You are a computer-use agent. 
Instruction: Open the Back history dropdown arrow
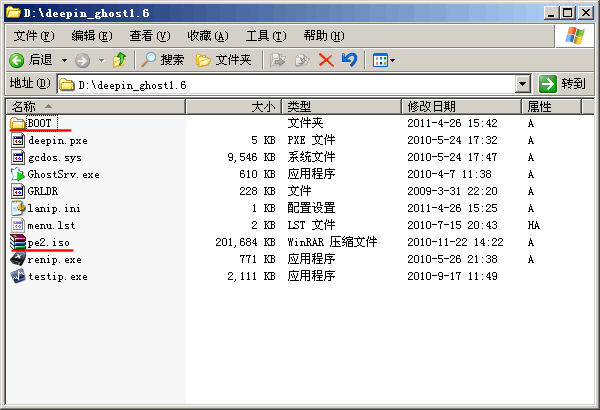(x=64, y=60)
